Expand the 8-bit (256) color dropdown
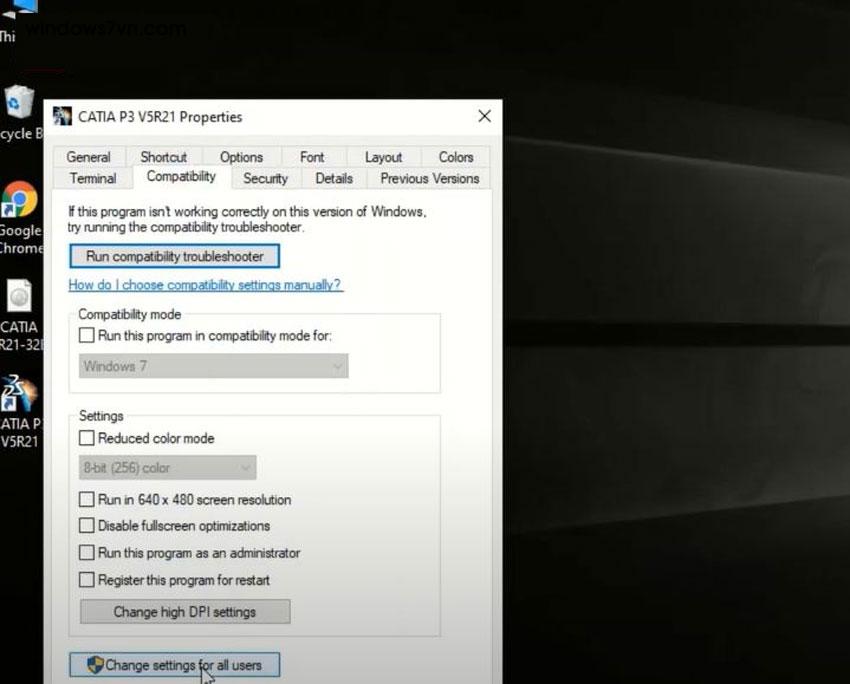This screenshot has height=684, width=850. (167, 468)
